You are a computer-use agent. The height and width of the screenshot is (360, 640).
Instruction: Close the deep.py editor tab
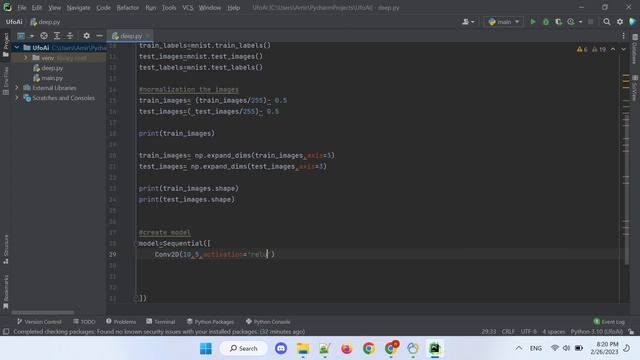[148, 36]
